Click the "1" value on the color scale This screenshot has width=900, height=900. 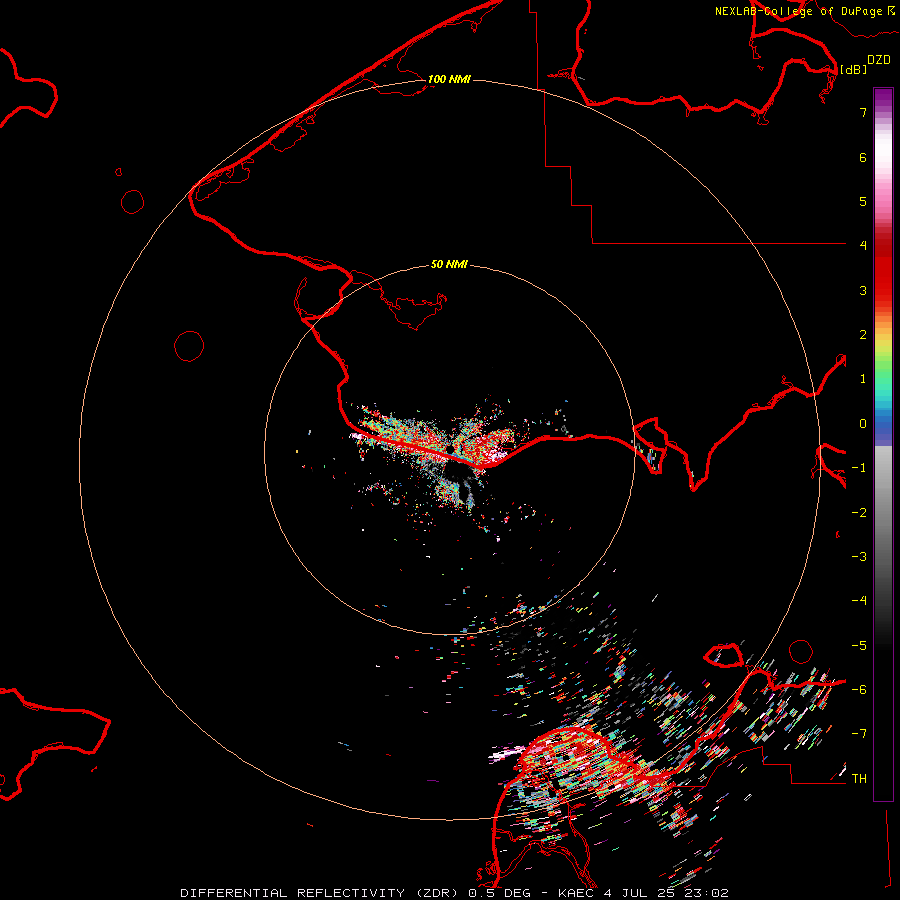click(x=863, y=379)
